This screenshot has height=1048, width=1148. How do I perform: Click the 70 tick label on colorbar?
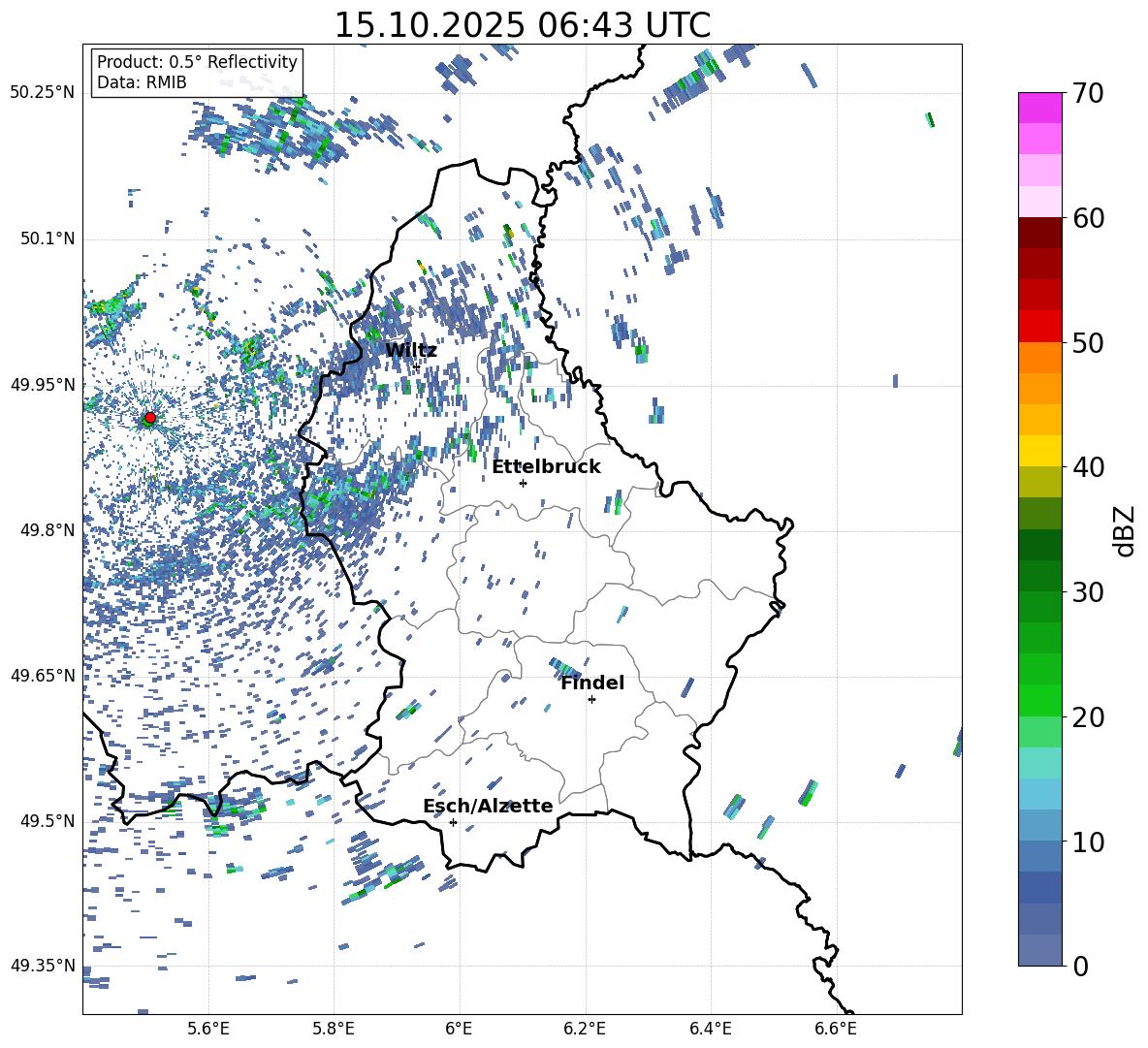pos(1089,94)
